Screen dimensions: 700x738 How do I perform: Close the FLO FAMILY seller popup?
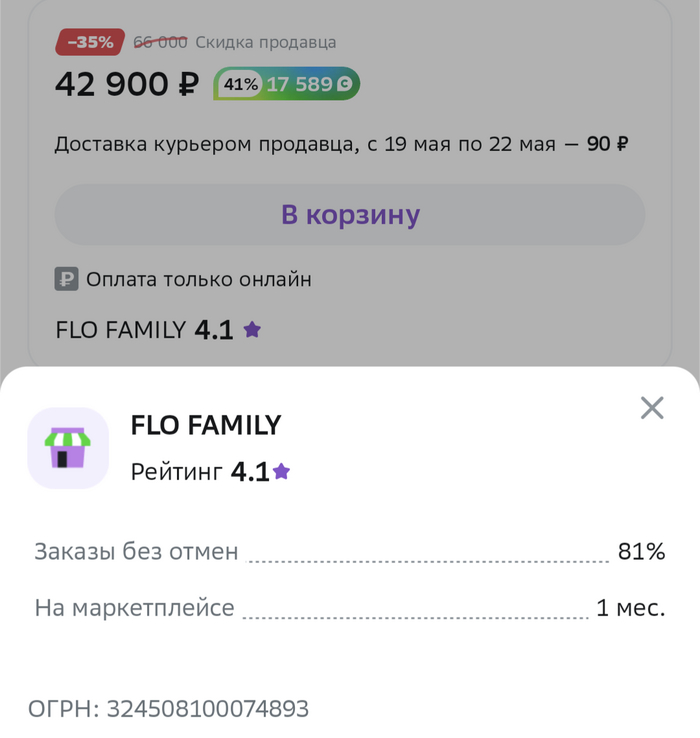tap(652, 408)
